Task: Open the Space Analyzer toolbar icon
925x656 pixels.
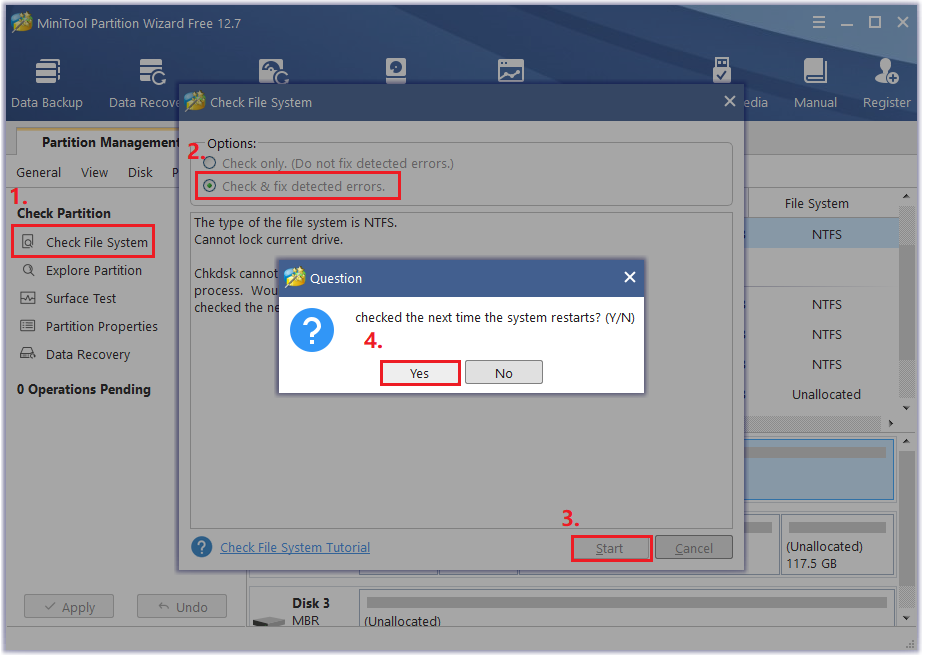Action: coord(510,71)
